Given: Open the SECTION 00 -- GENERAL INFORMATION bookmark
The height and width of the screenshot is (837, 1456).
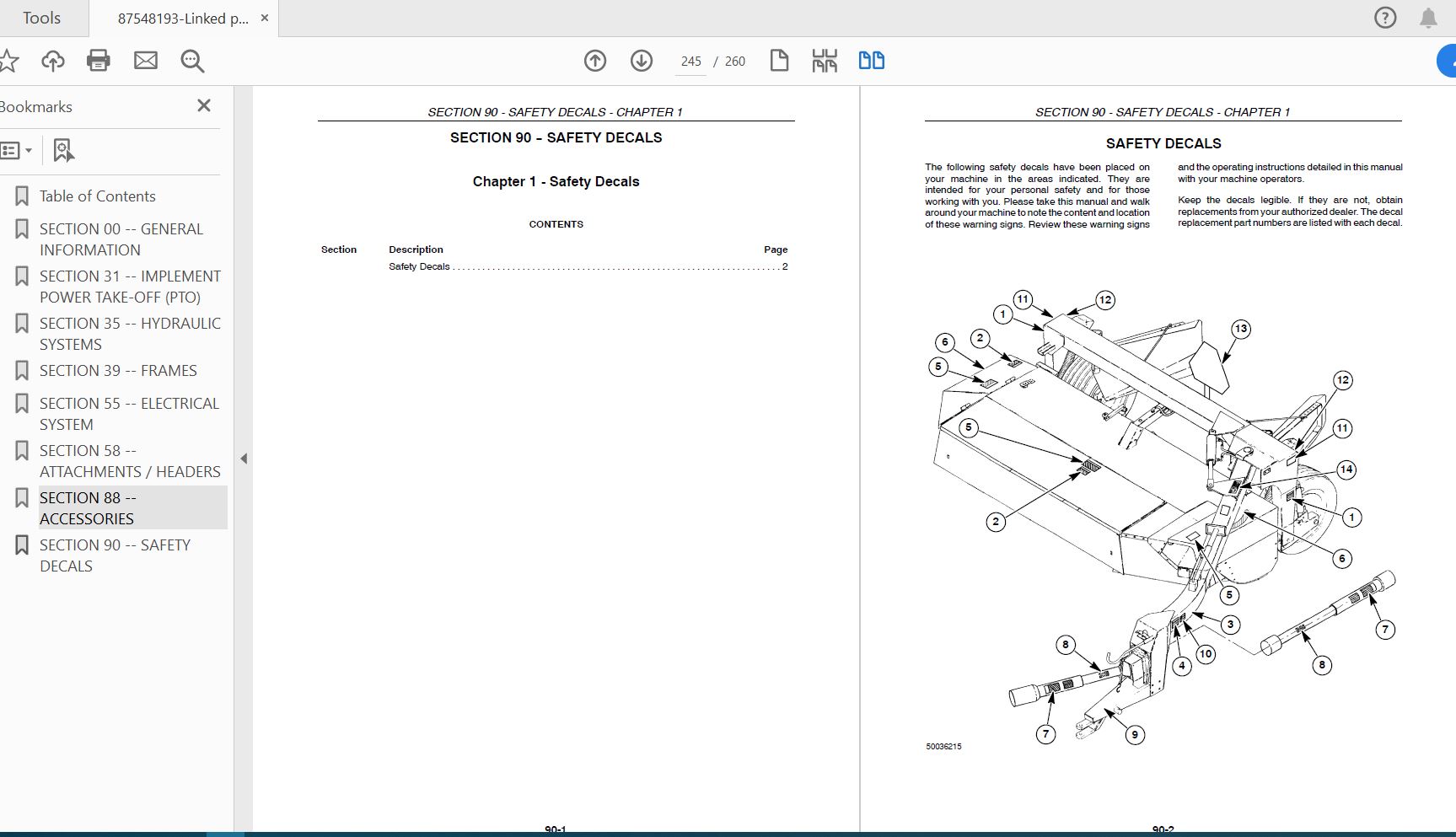Looking at the screenshot, I should pos(121,239).
